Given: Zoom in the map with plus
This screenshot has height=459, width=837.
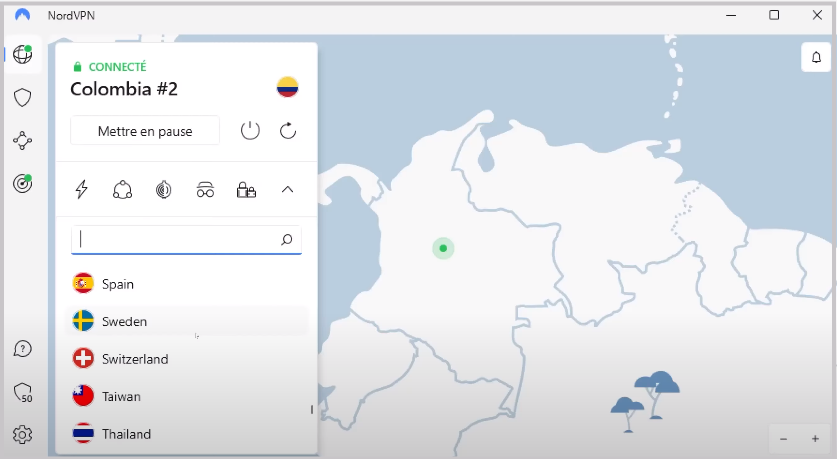Looking at the screenshot, I should [815, 439].
